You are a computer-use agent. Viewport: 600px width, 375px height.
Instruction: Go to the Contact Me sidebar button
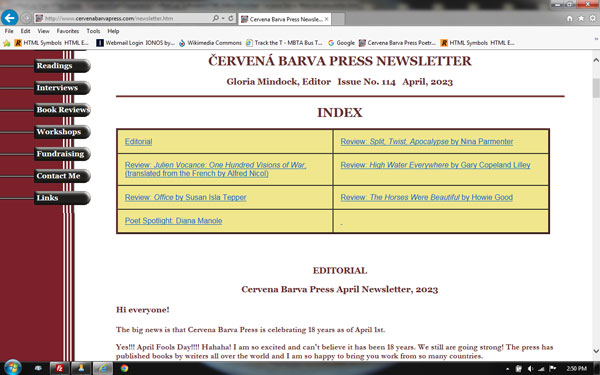[x=62, y=176]
